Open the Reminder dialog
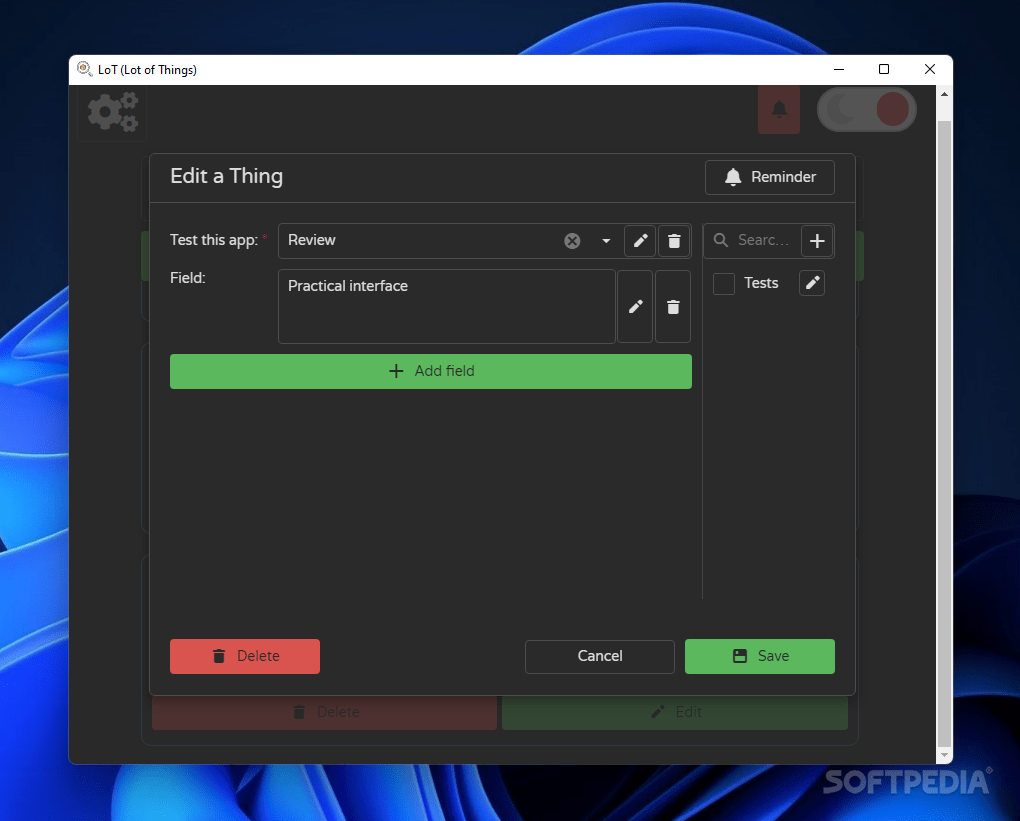The height and width of the screenshot is (821, 1020). tap(770, 177)
